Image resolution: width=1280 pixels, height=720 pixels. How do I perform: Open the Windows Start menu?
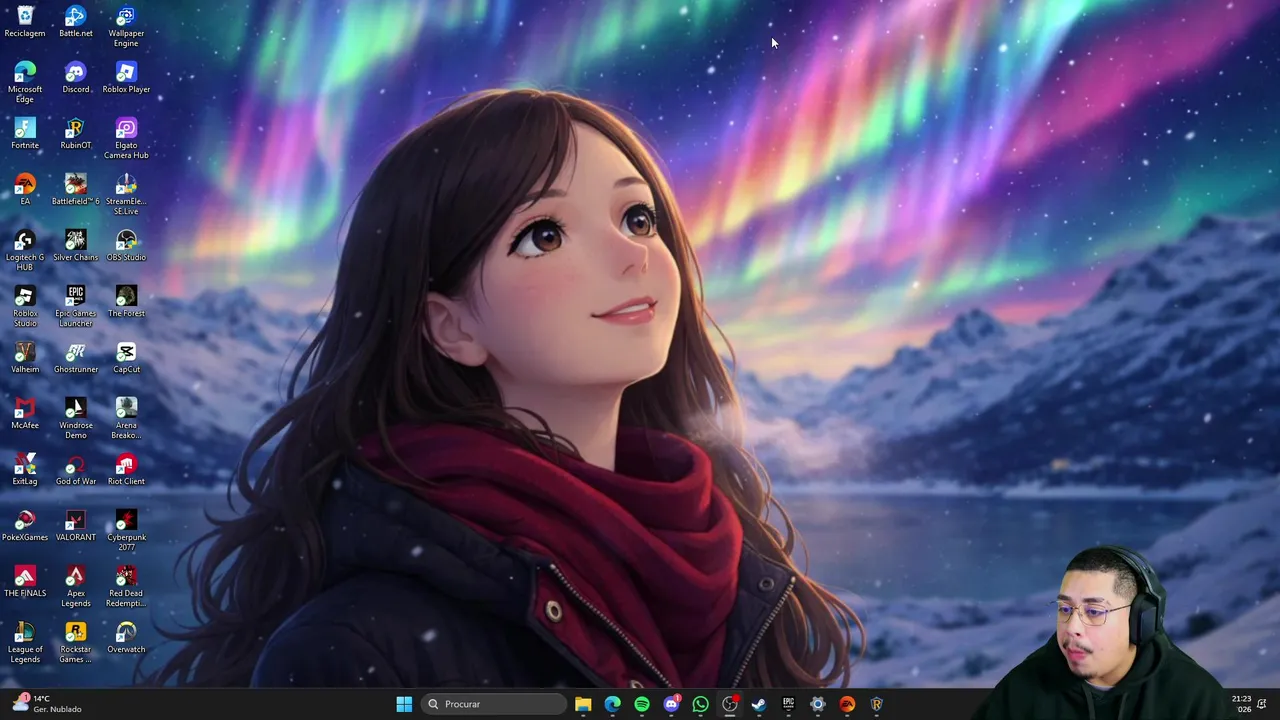(404, 704)
